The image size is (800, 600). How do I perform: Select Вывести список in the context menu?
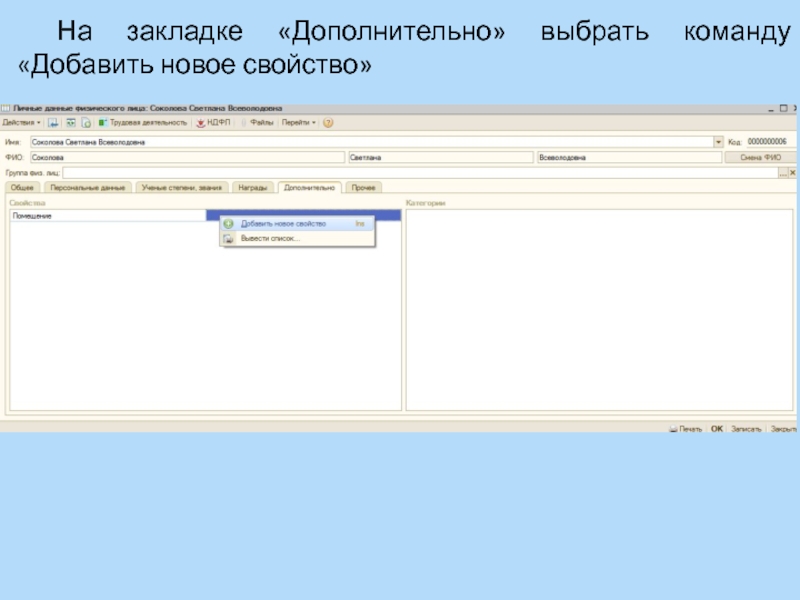270,239
